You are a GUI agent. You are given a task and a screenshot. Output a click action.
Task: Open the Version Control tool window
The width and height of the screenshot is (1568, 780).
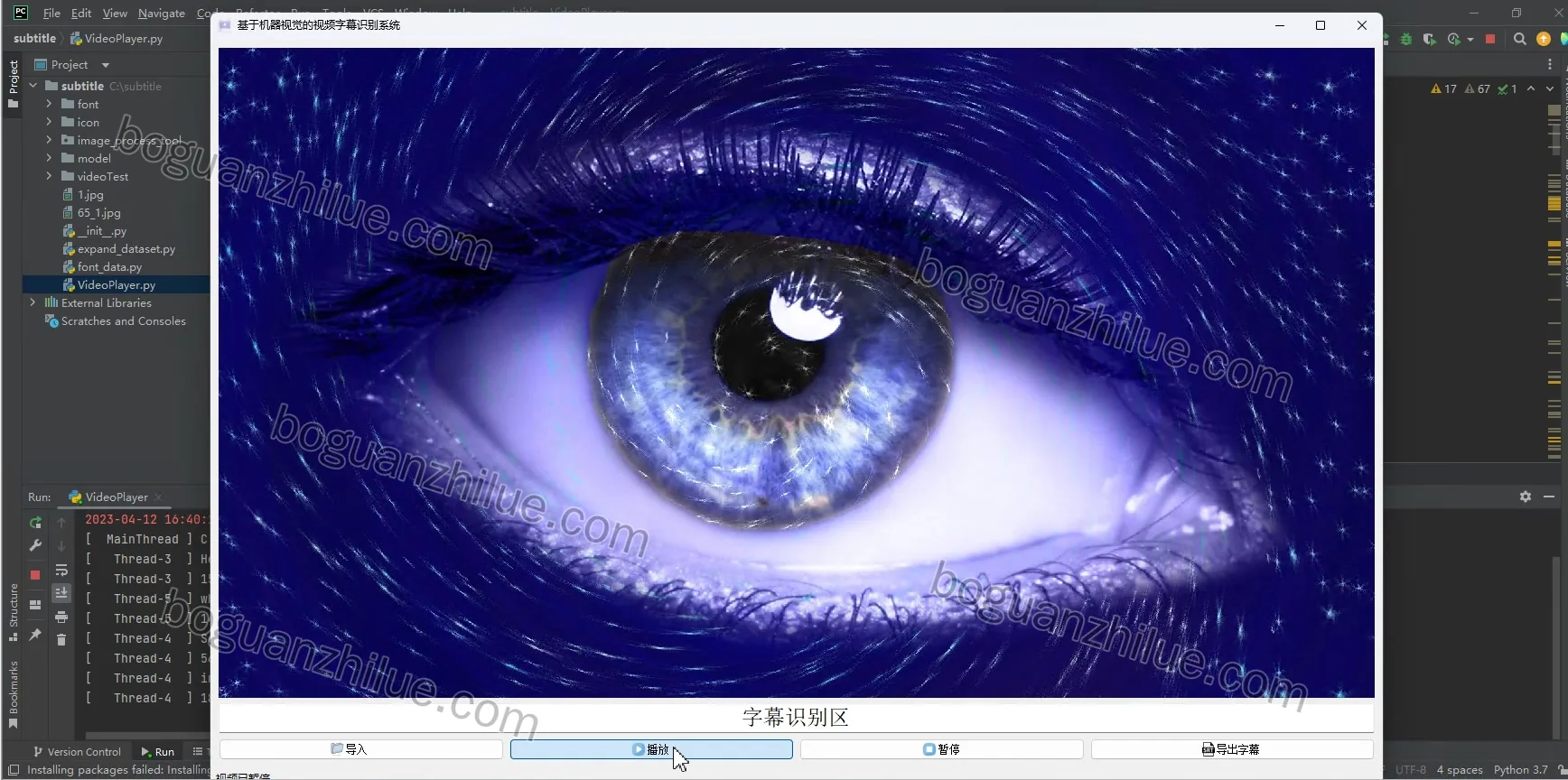coord(77,751)
